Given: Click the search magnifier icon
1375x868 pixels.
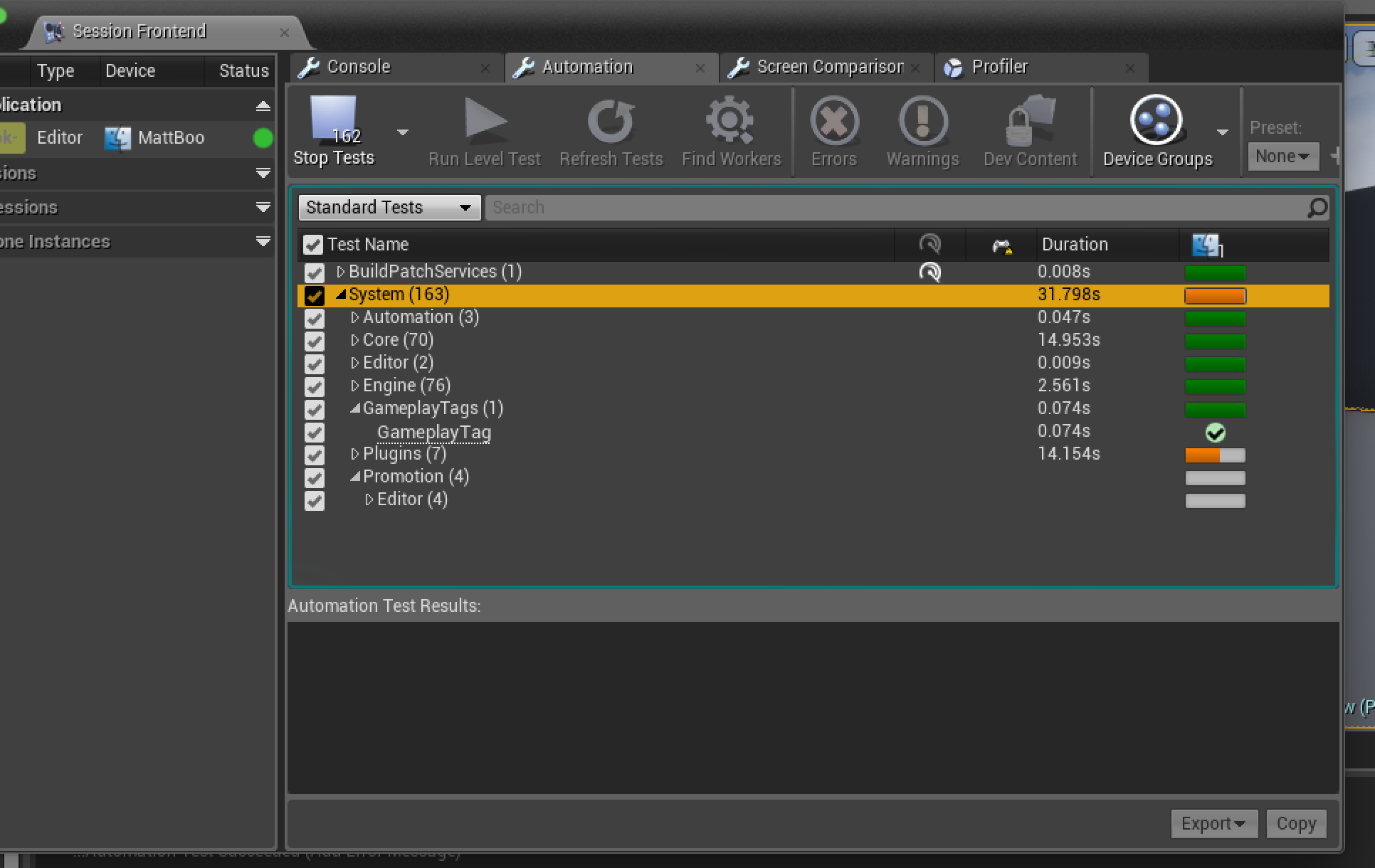Looking at the screenshot, I should 1317,208.
